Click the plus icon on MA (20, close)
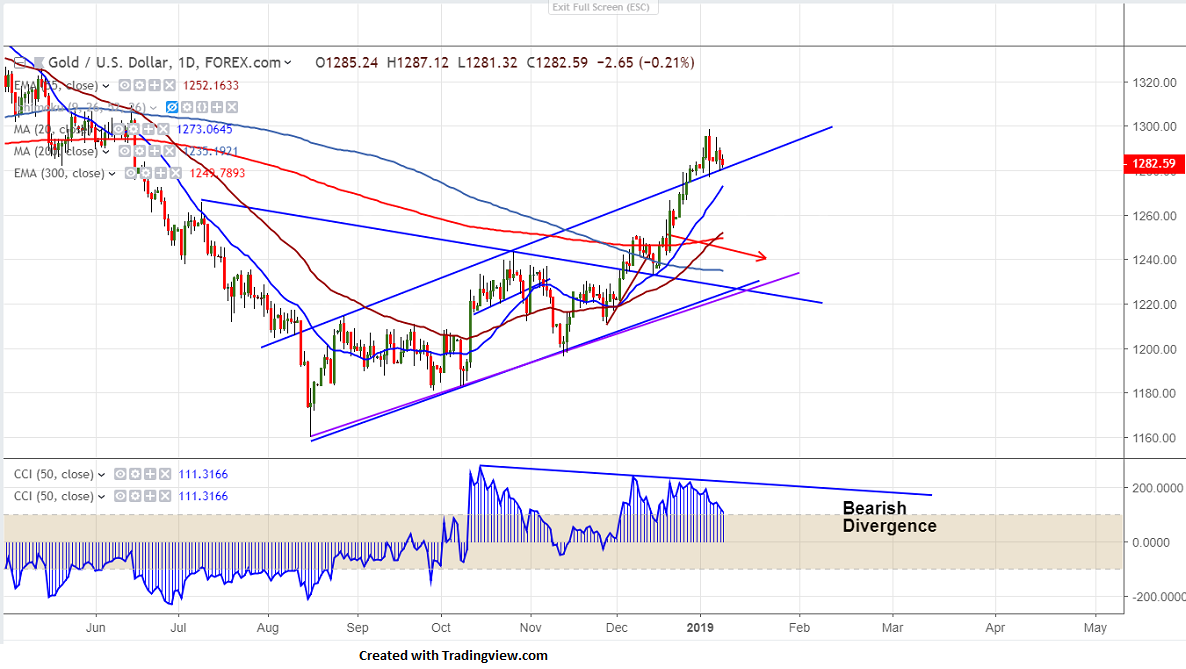Image resolution: width=1186 pixels, height=669 pixels. point(148,129)
